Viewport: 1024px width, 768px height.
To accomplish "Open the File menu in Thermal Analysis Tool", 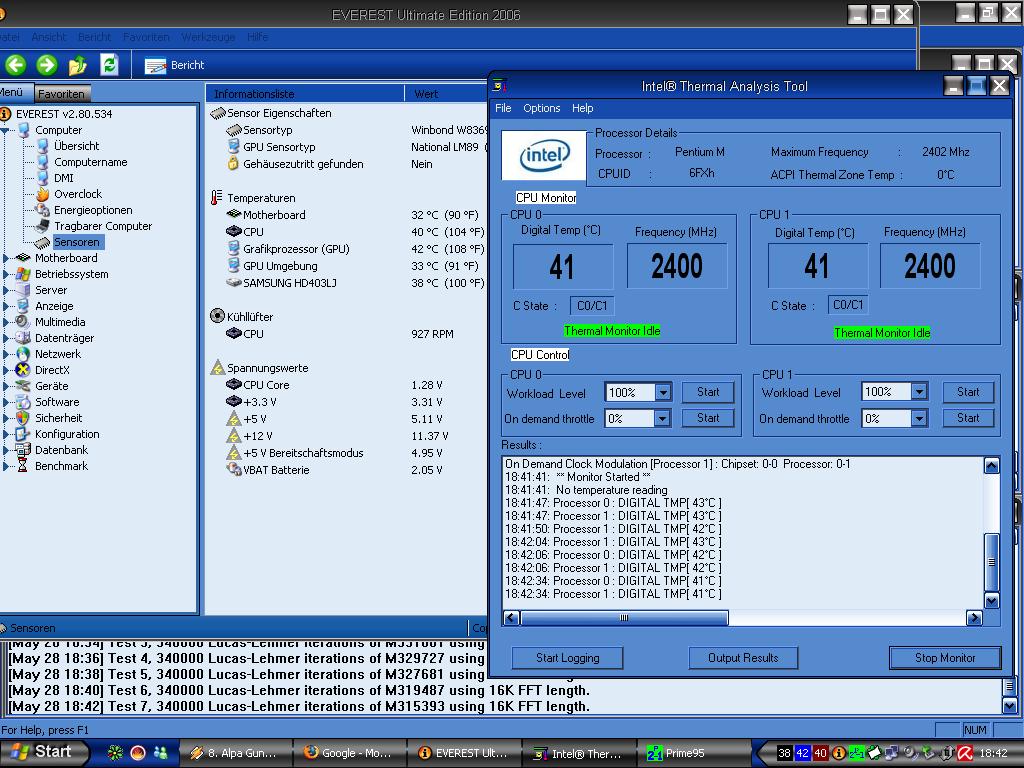I will [x=503, y=108].
